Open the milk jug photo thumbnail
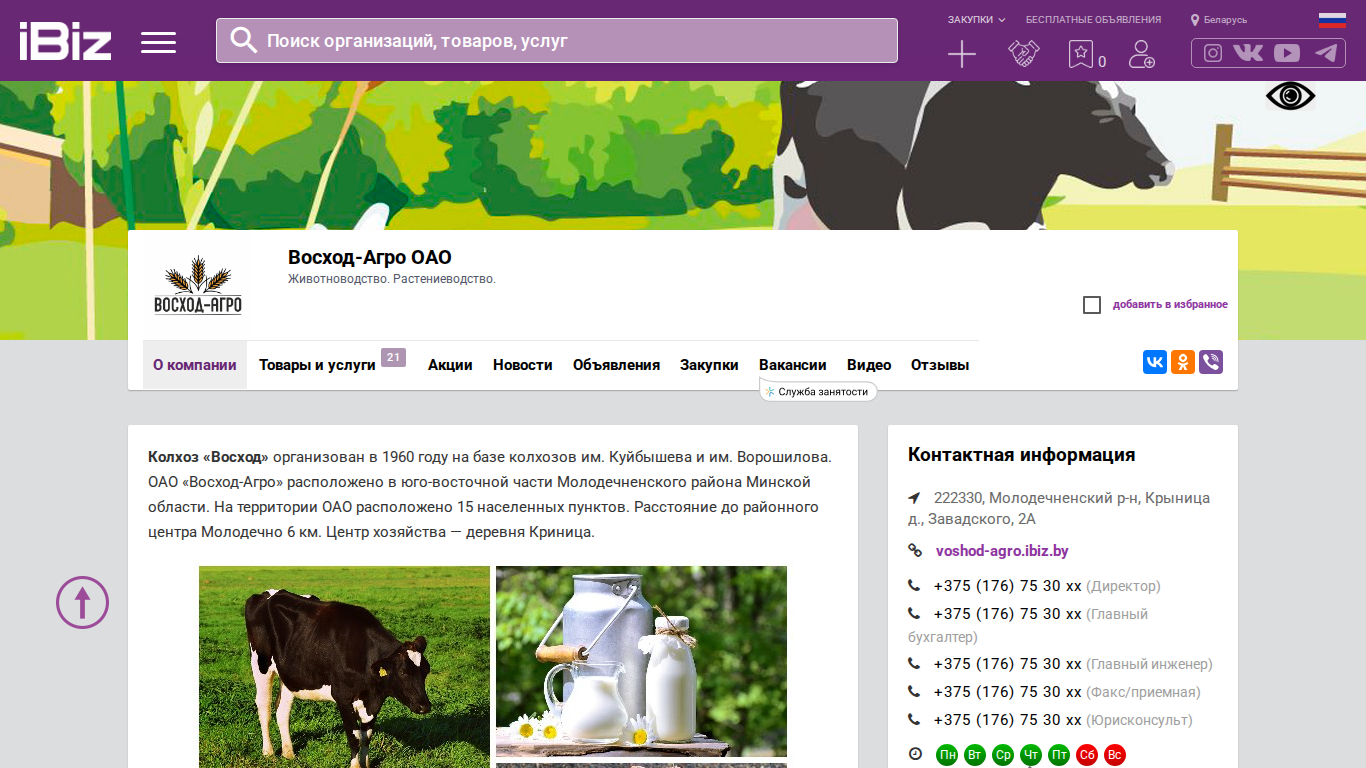 pos(641,661)
